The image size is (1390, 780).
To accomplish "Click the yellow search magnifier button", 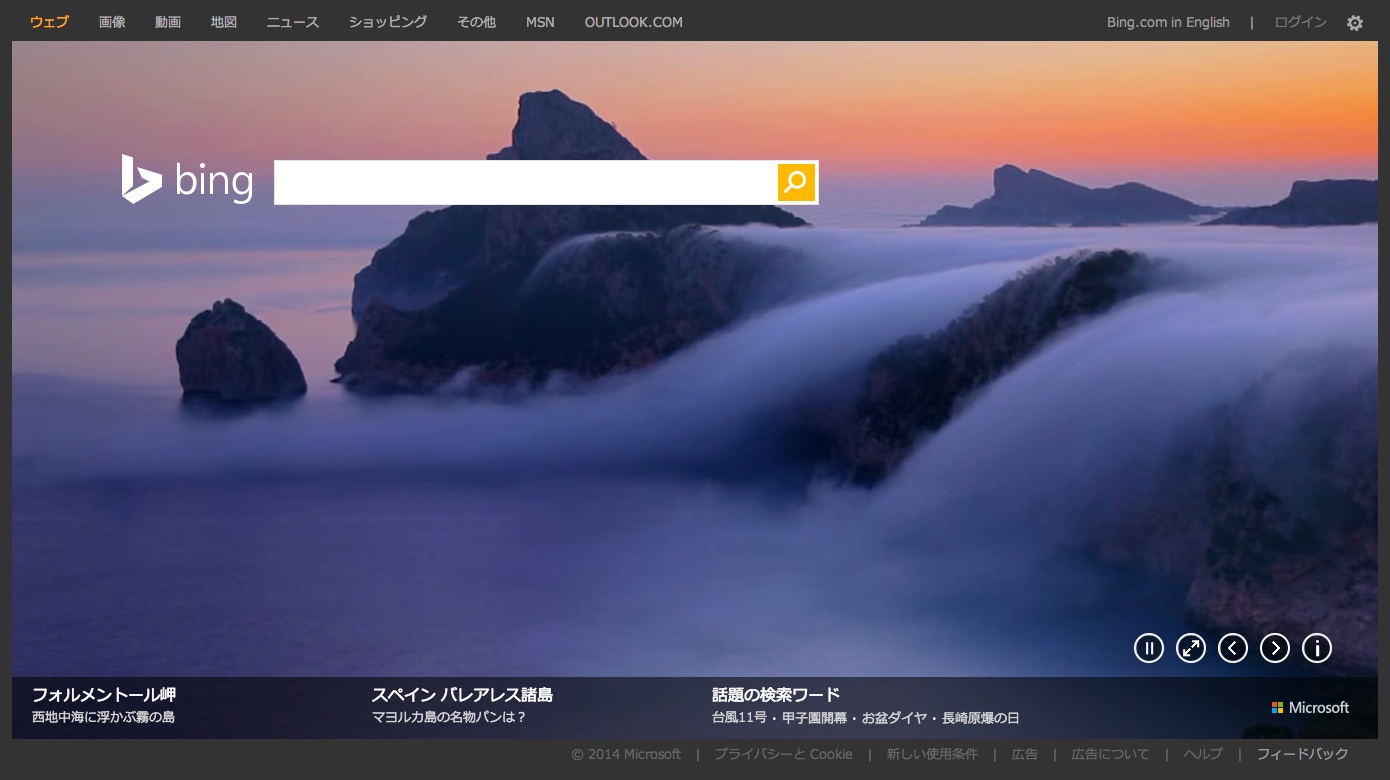I will coord(796,182).
